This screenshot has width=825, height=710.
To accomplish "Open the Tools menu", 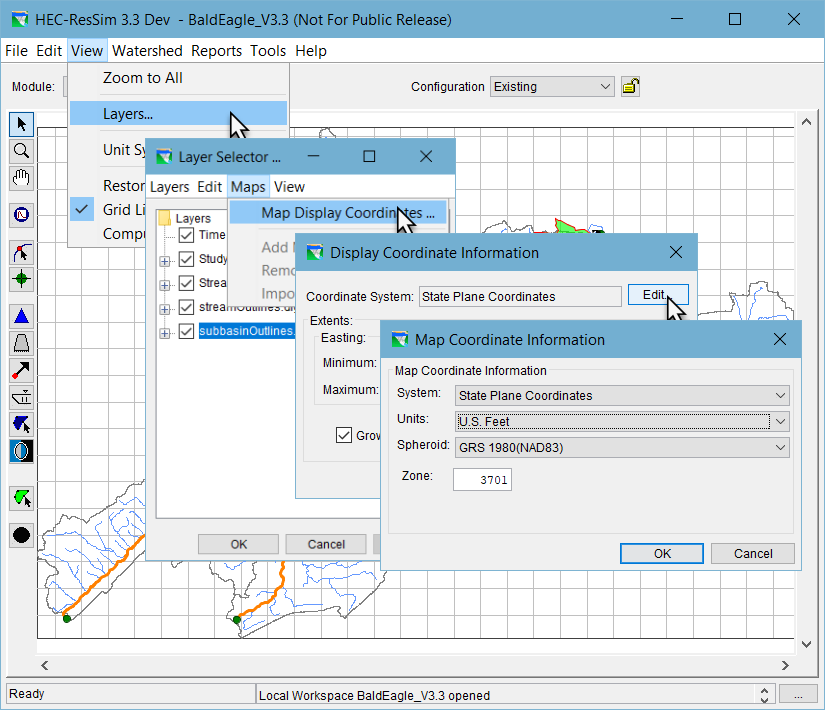I will pos(268,51).
